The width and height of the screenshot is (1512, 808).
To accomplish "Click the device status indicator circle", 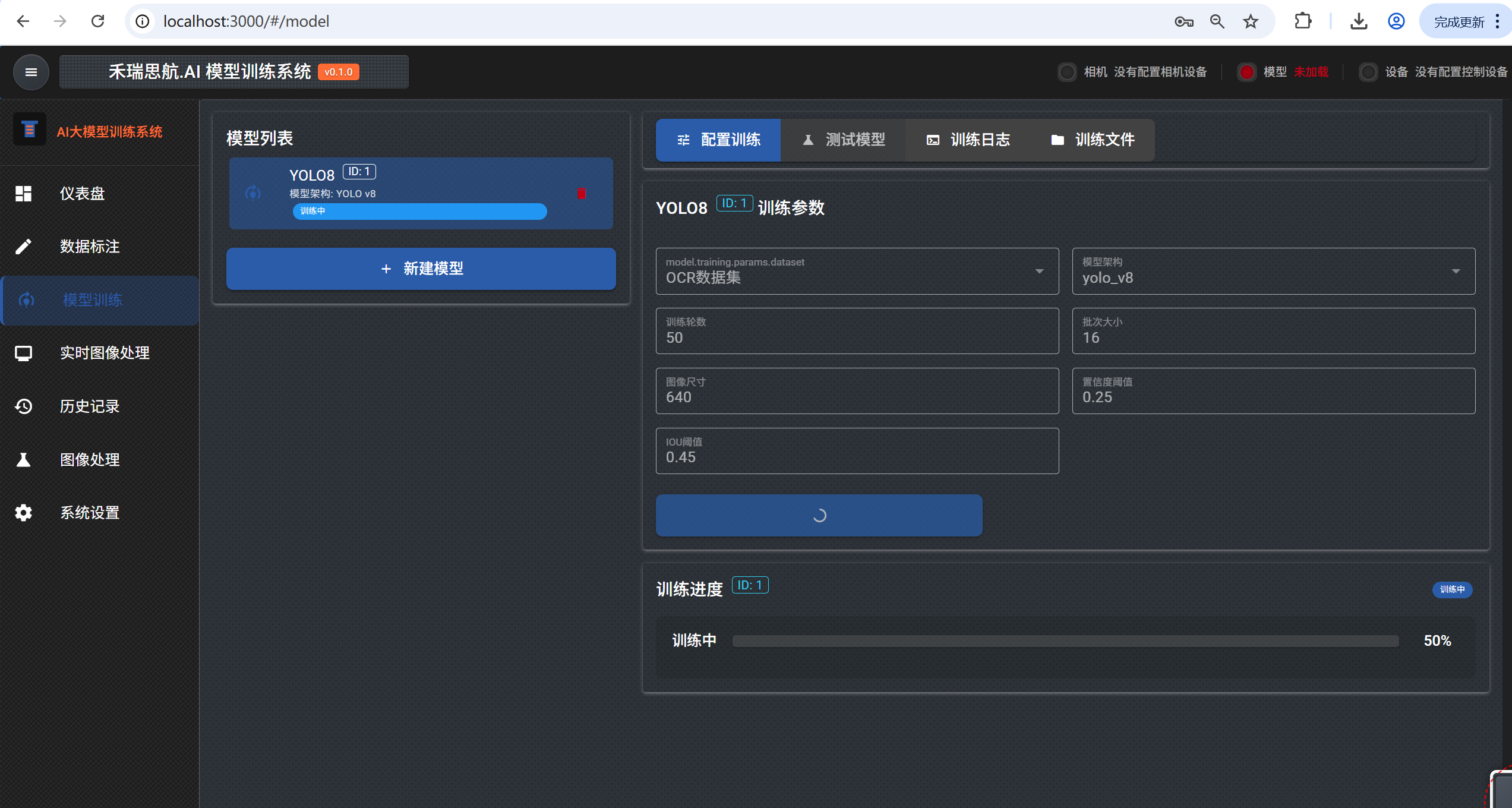I will click(x=1368, y=72).
